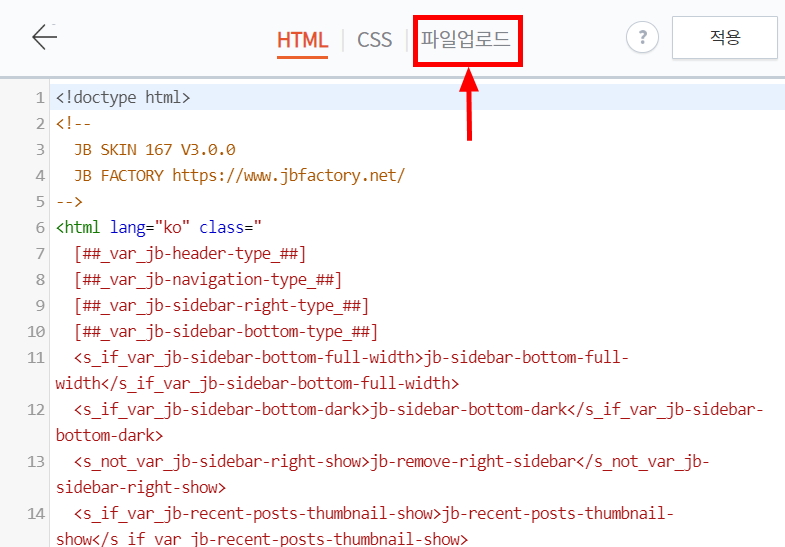Click line number 11 in gutter
This screenshot has width=785, height=547.
[36, 358]
